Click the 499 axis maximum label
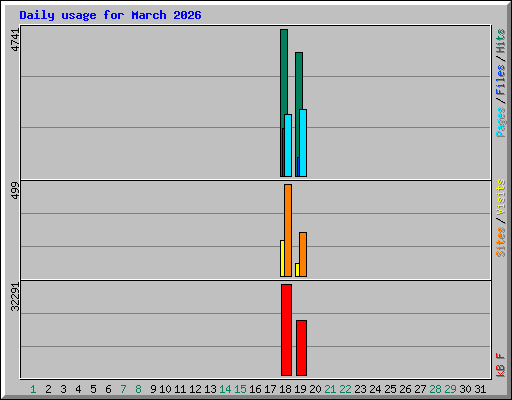 coord(15,190)
